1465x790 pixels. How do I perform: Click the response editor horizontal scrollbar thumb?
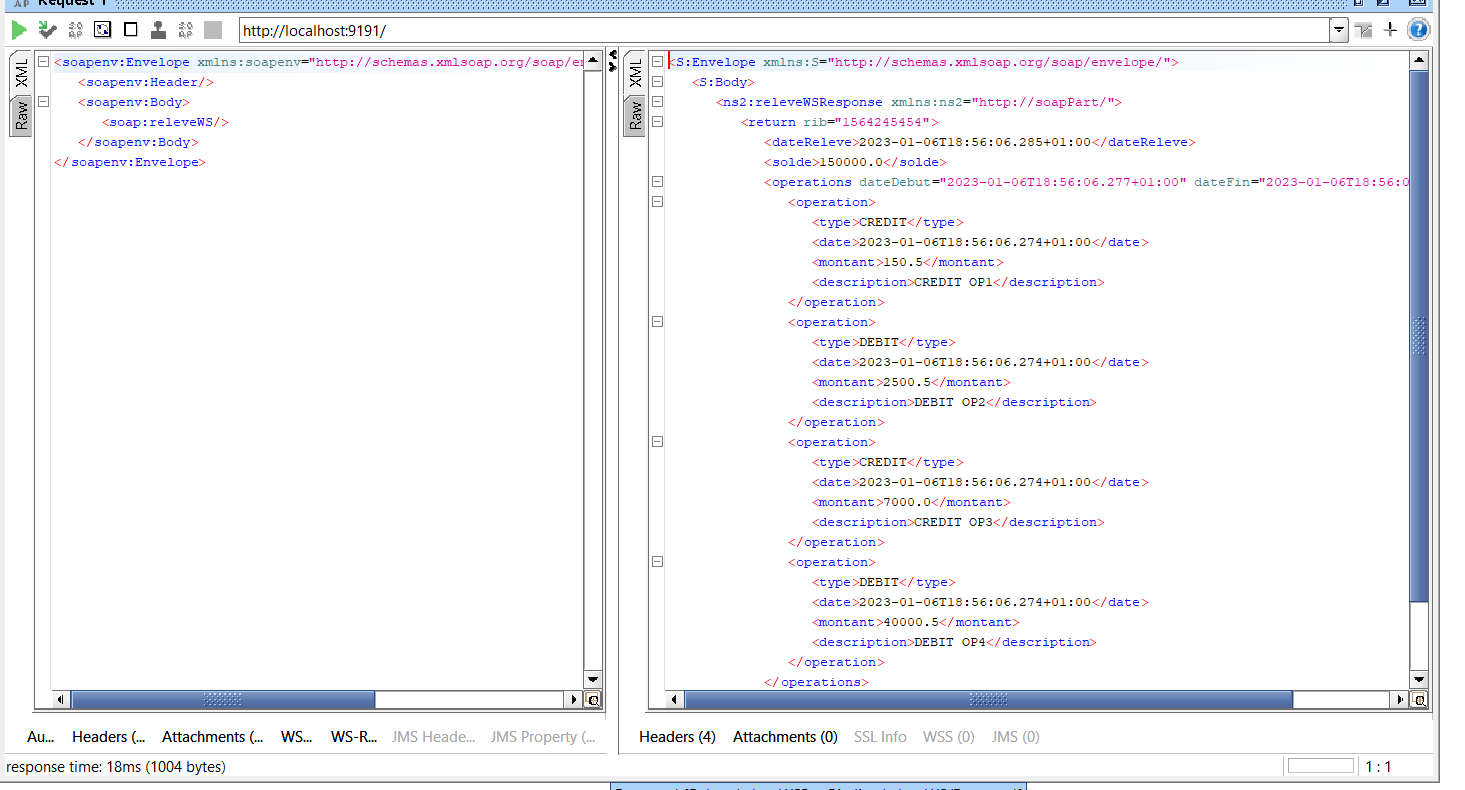click(988, 700)
